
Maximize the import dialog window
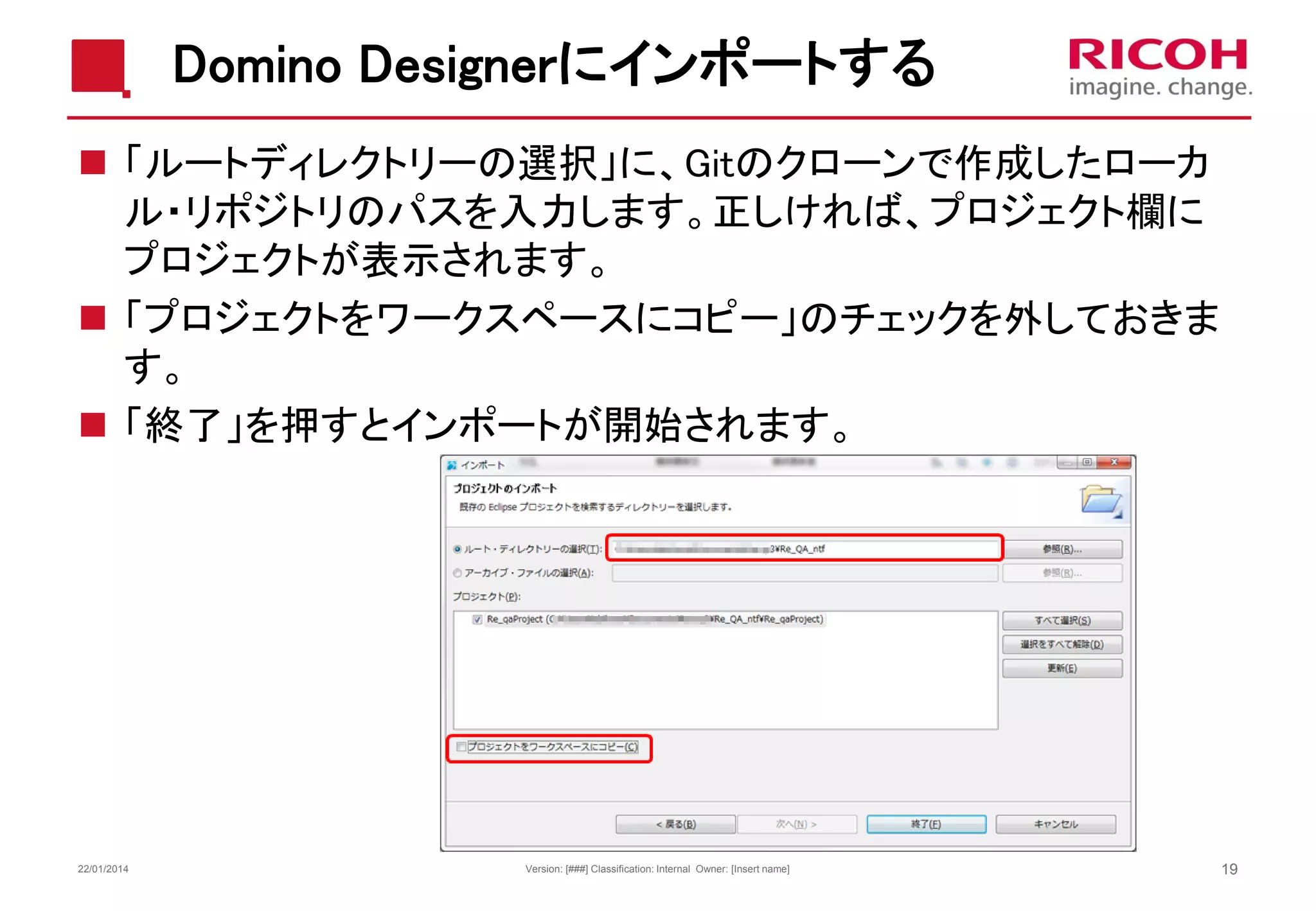(1087, 462)
